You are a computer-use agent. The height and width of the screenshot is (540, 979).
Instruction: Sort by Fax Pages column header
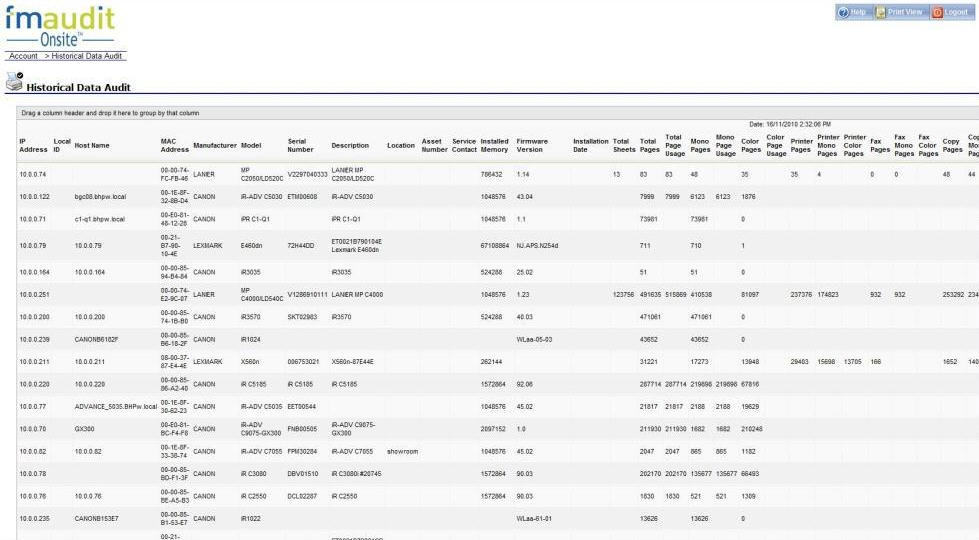[x=880, y=145]
